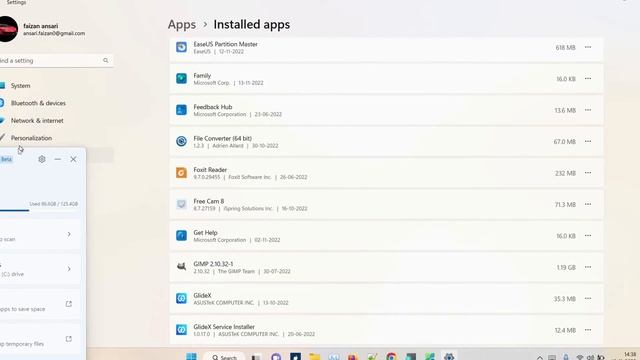
Task: Click the magnifier in the Find a setting box
Action: 106,60
